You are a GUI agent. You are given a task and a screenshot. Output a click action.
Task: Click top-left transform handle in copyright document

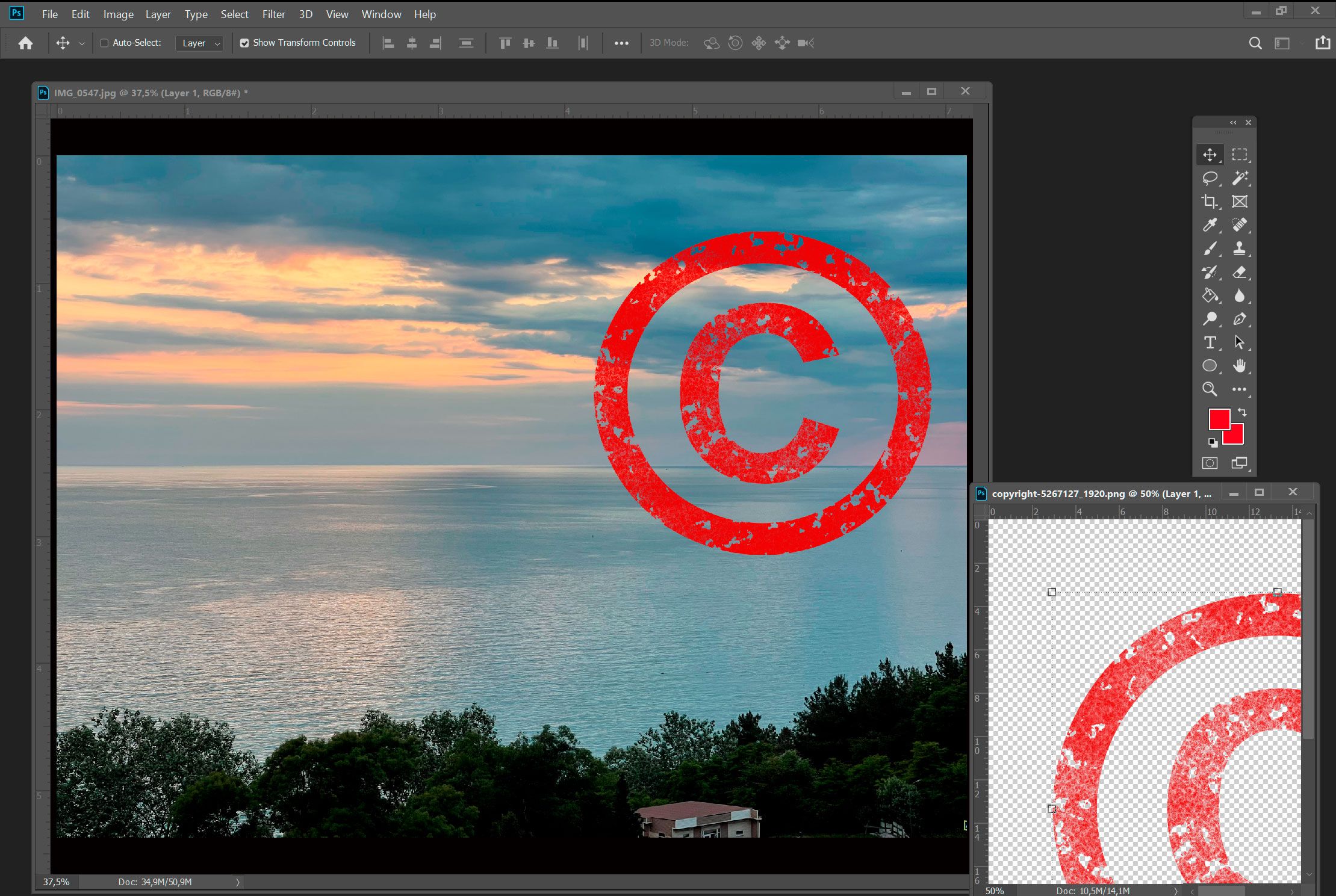(1052, 592)
